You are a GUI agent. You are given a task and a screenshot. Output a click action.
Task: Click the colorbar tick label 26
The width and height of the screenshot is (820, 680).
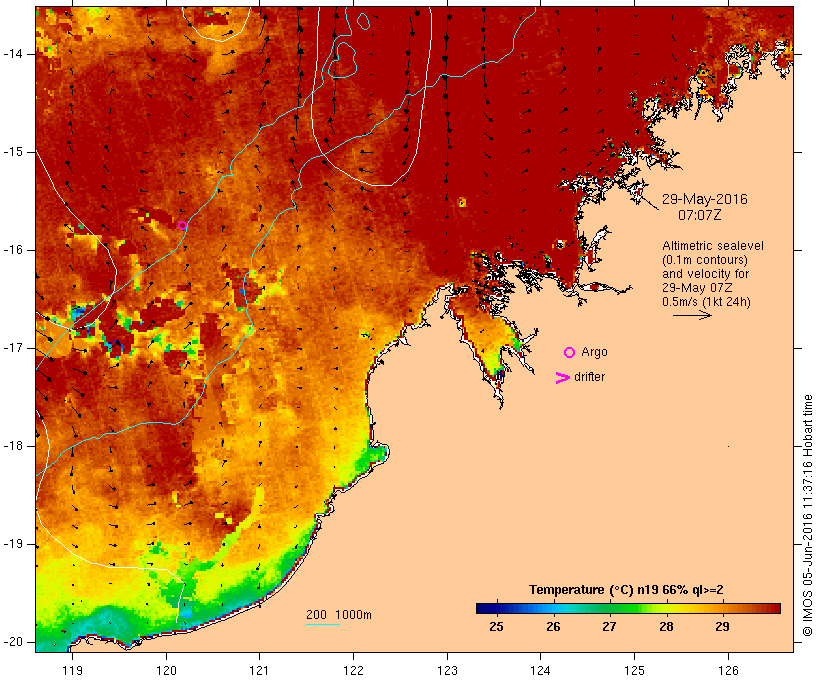point(553,627)
